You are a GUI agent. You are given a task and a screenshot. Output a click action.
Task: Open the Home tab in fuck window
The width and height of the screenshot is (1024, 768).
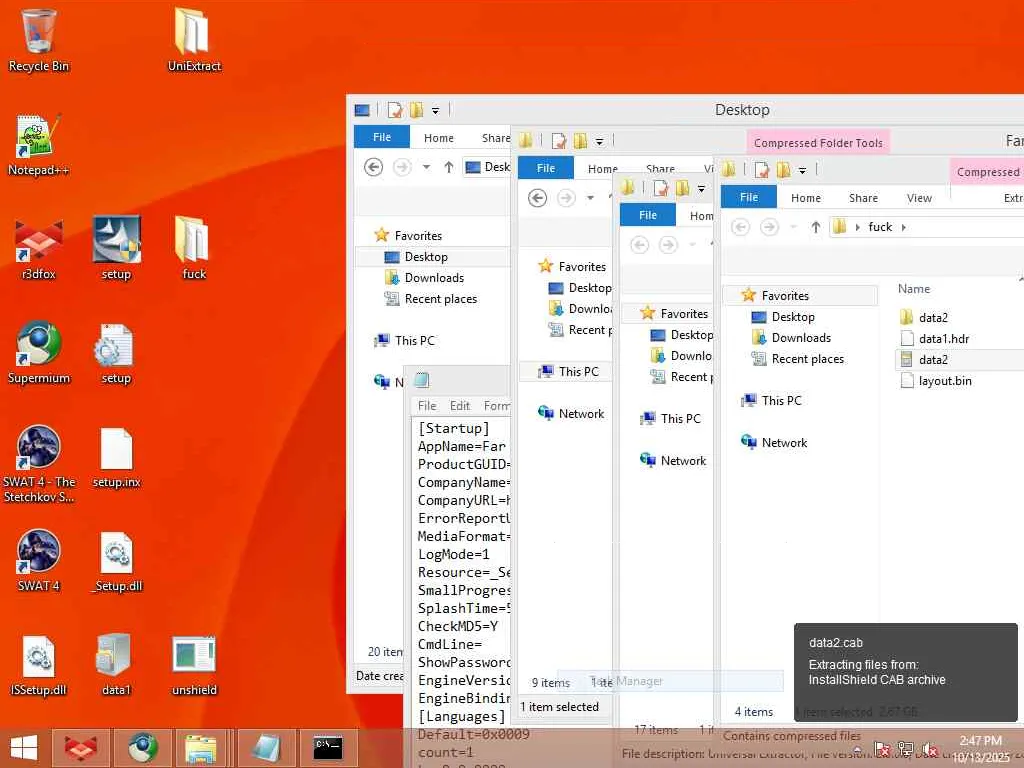(x=806, y=198)
